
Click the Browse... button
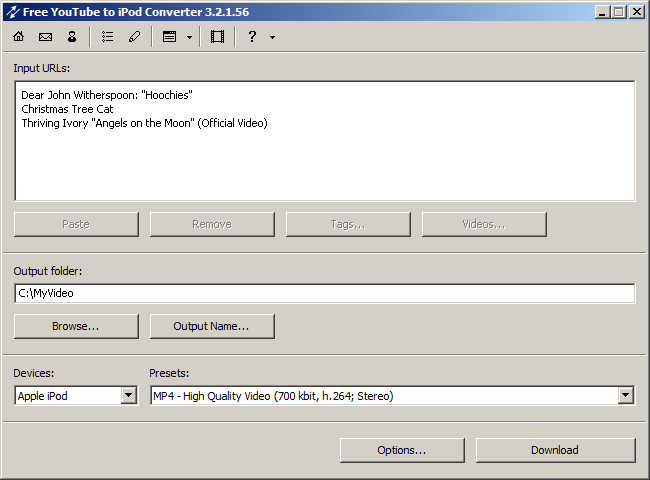pos(76,326)
